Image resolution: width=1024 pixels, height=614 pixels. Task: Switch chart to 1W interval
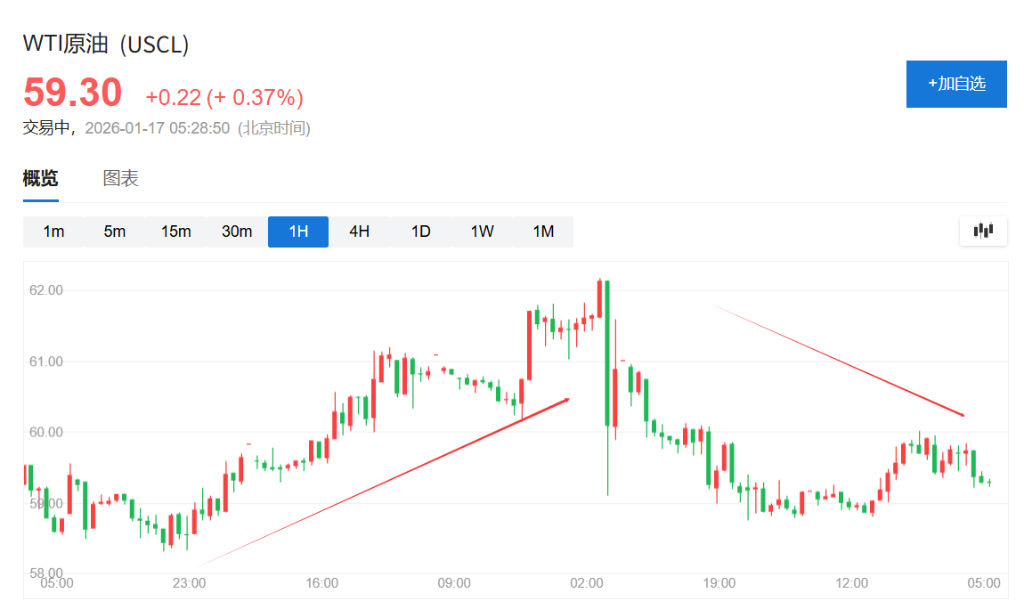tap(482, 232)
